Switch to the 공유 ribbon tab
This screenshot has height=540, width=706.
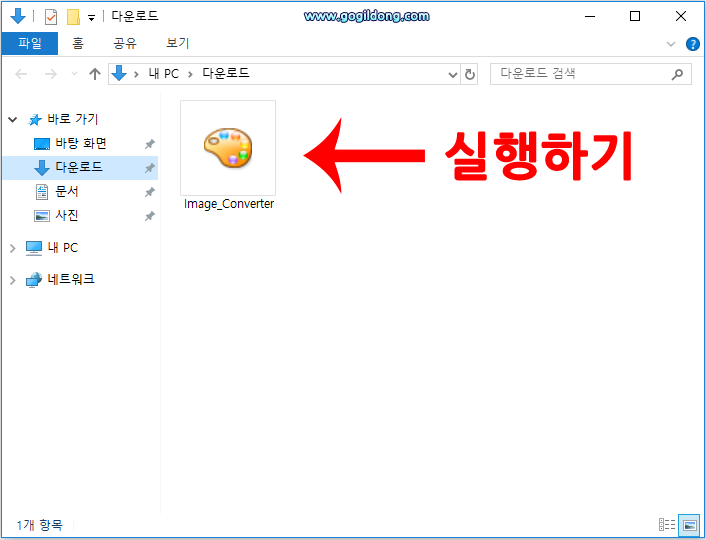125,43
